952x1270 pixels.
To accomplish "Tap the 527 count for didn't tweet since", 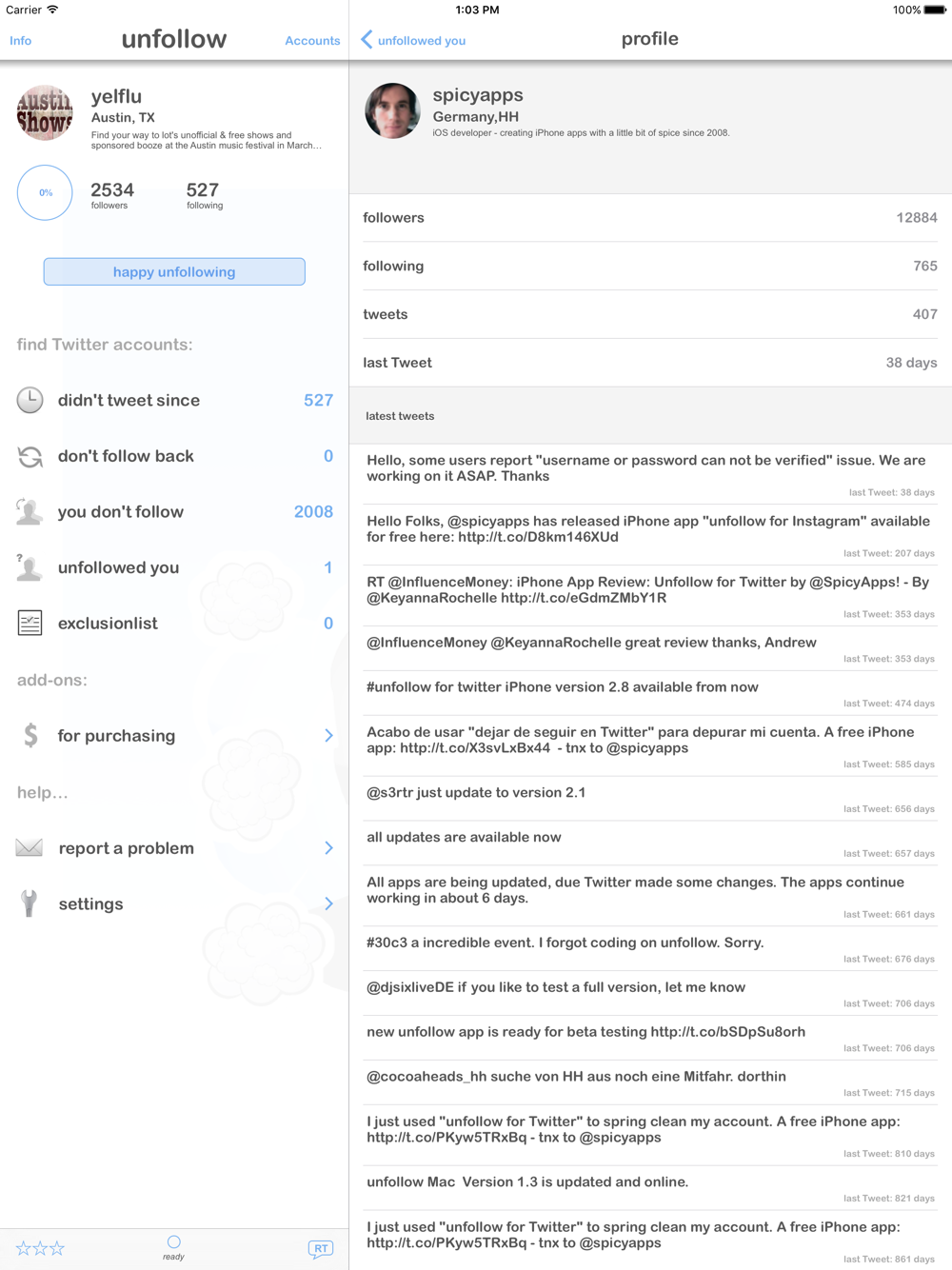I will coord(318,400).
